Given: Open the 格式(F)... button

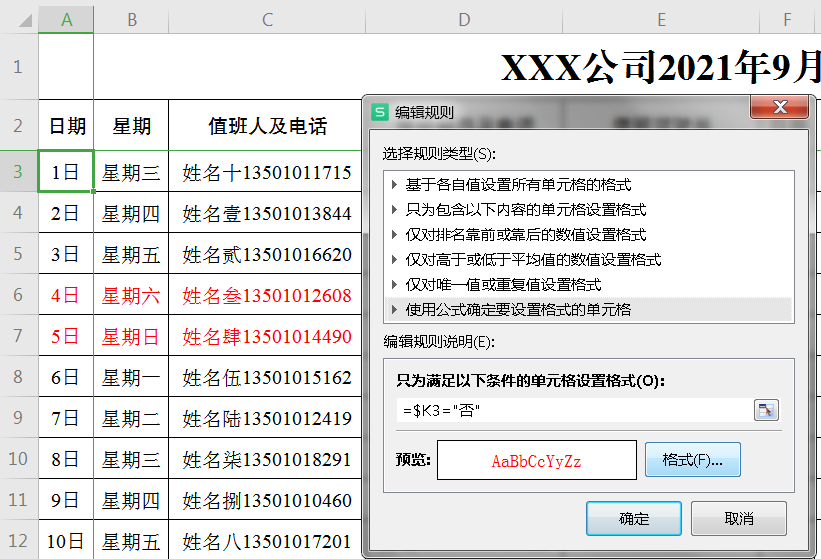Looking at the screenshot, I should (693, 460).
